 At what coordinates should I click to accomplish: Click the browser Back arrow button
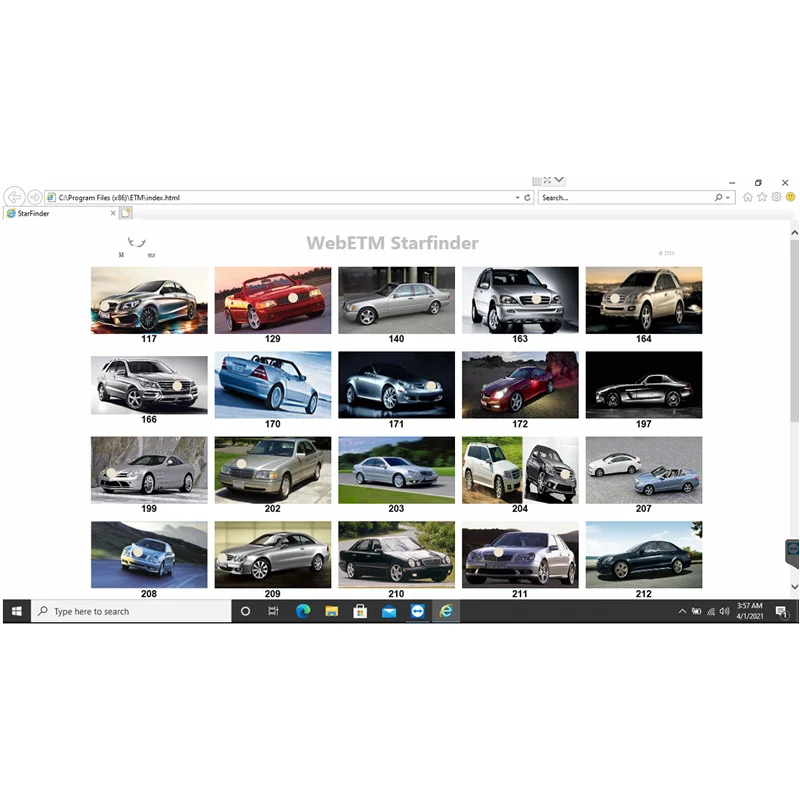[x=15, y=196]
